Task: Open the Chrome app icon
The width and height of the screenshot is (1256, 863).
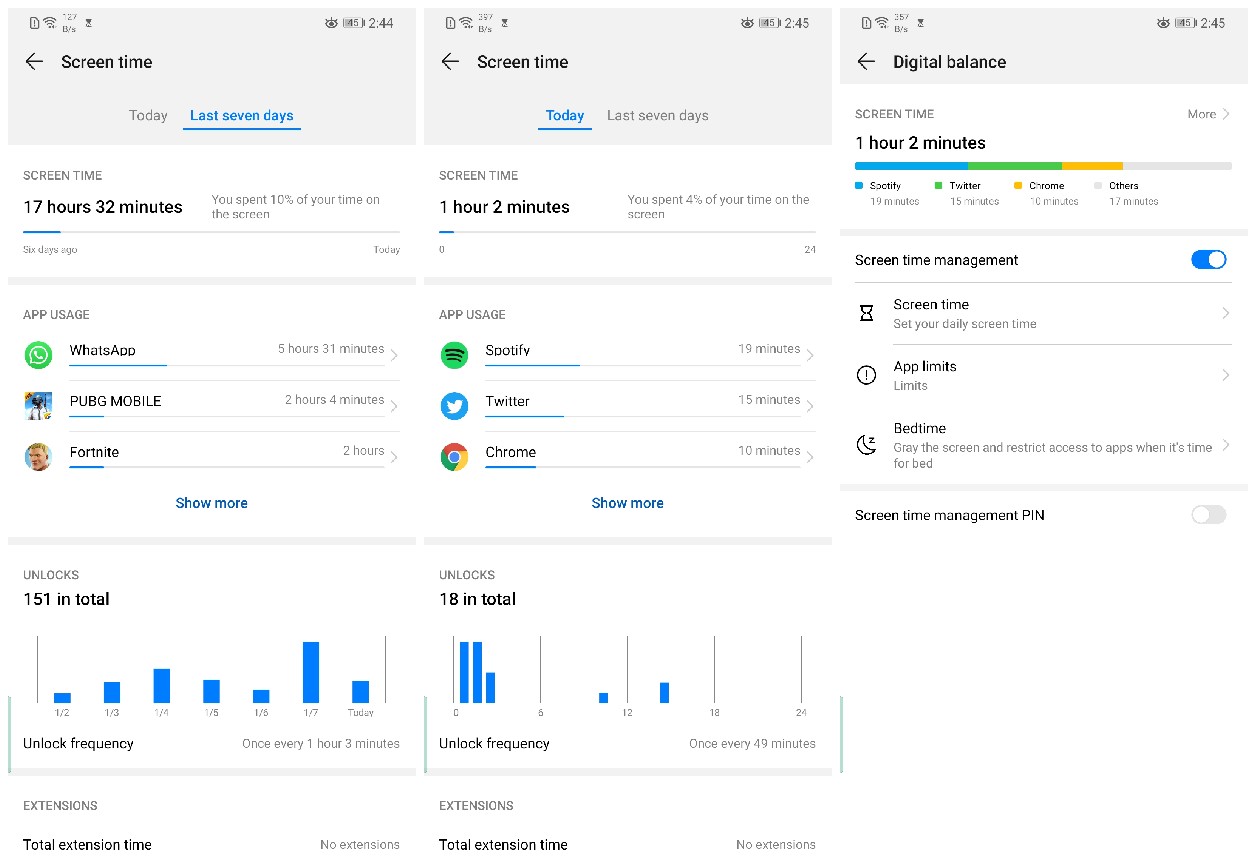Action: (x=454, y=457)
